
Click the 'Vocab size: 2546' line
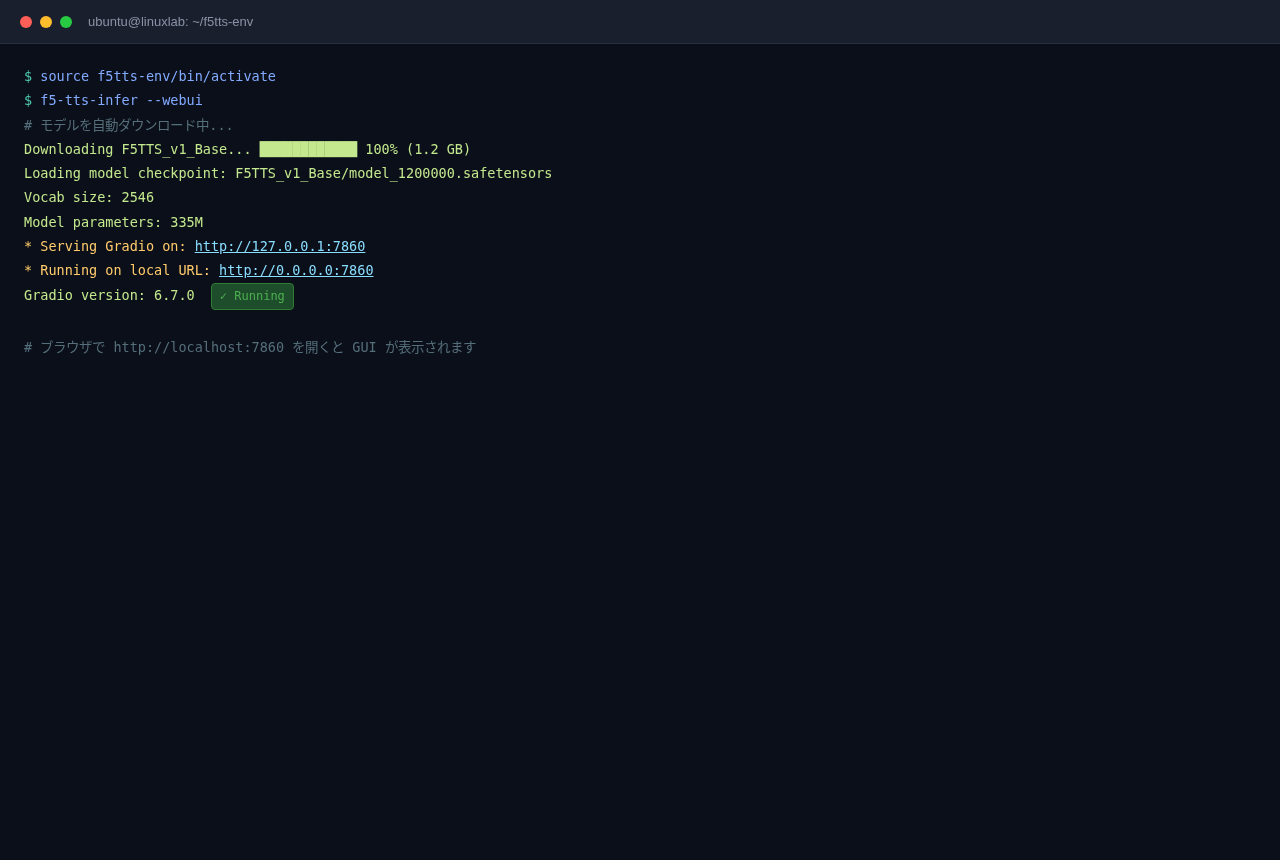89,197
